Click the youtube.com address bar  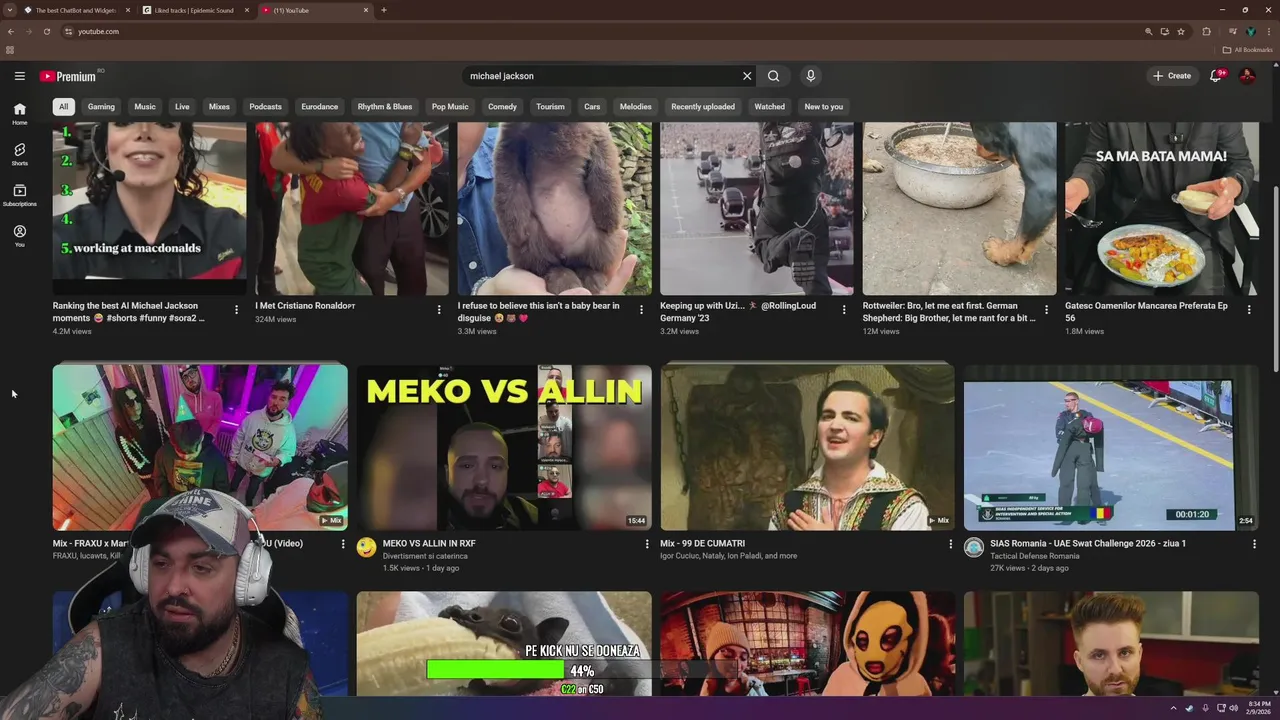600,31
